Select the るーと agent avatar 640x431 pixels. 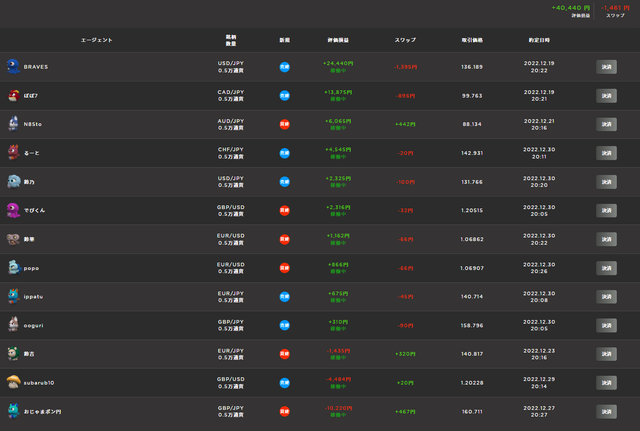point(13,153)
